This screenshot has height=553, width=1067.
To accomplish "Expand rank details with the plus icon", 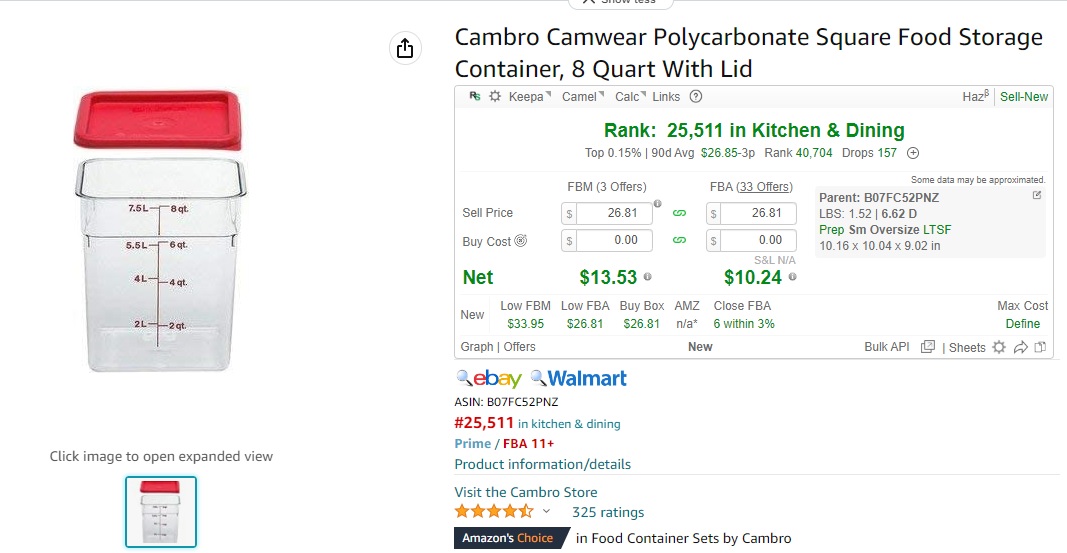I will pyautogui.click(x=913, y=153).
